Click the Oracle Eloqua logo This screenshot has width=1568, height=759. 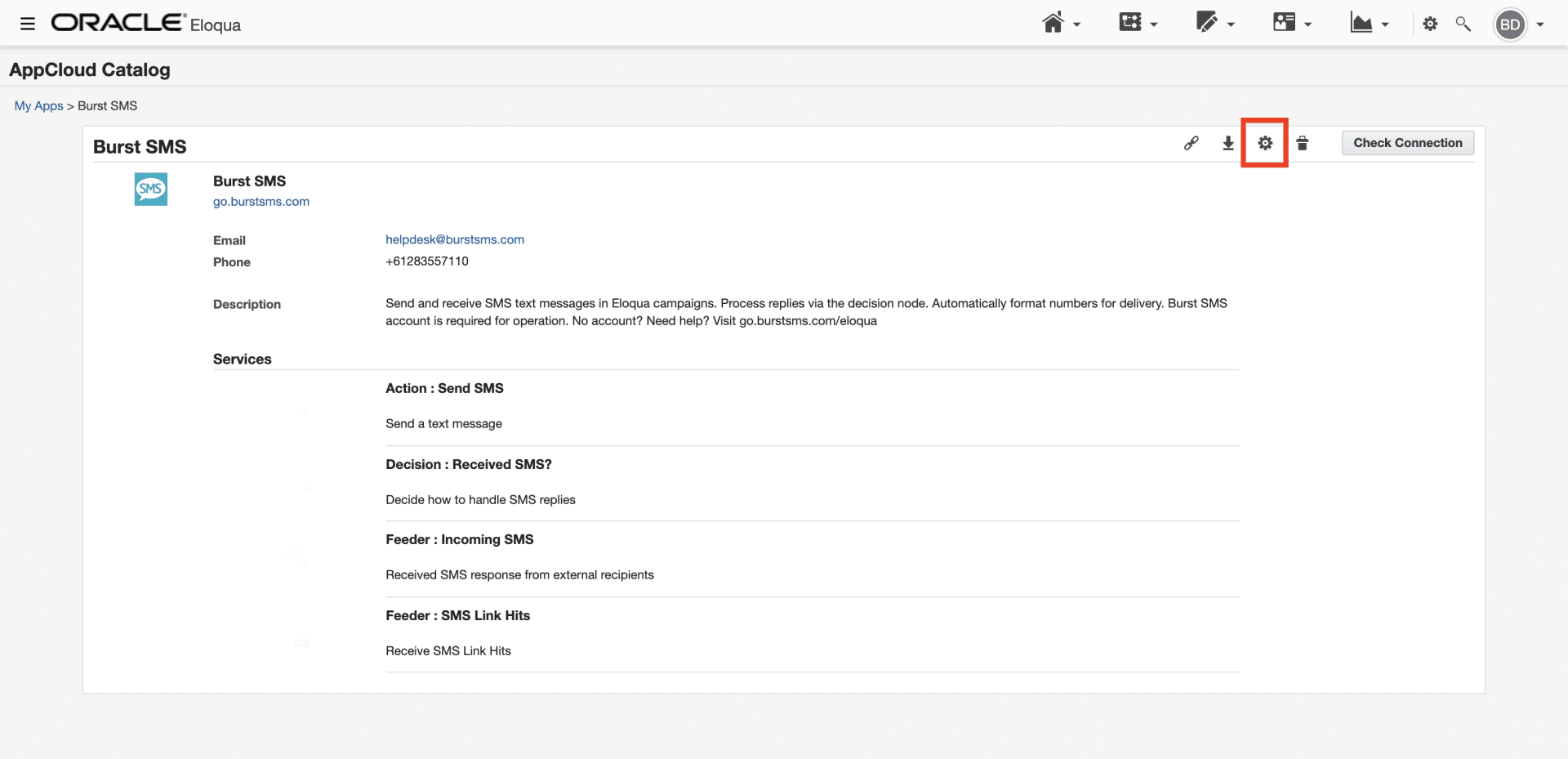tap(146, 24)
